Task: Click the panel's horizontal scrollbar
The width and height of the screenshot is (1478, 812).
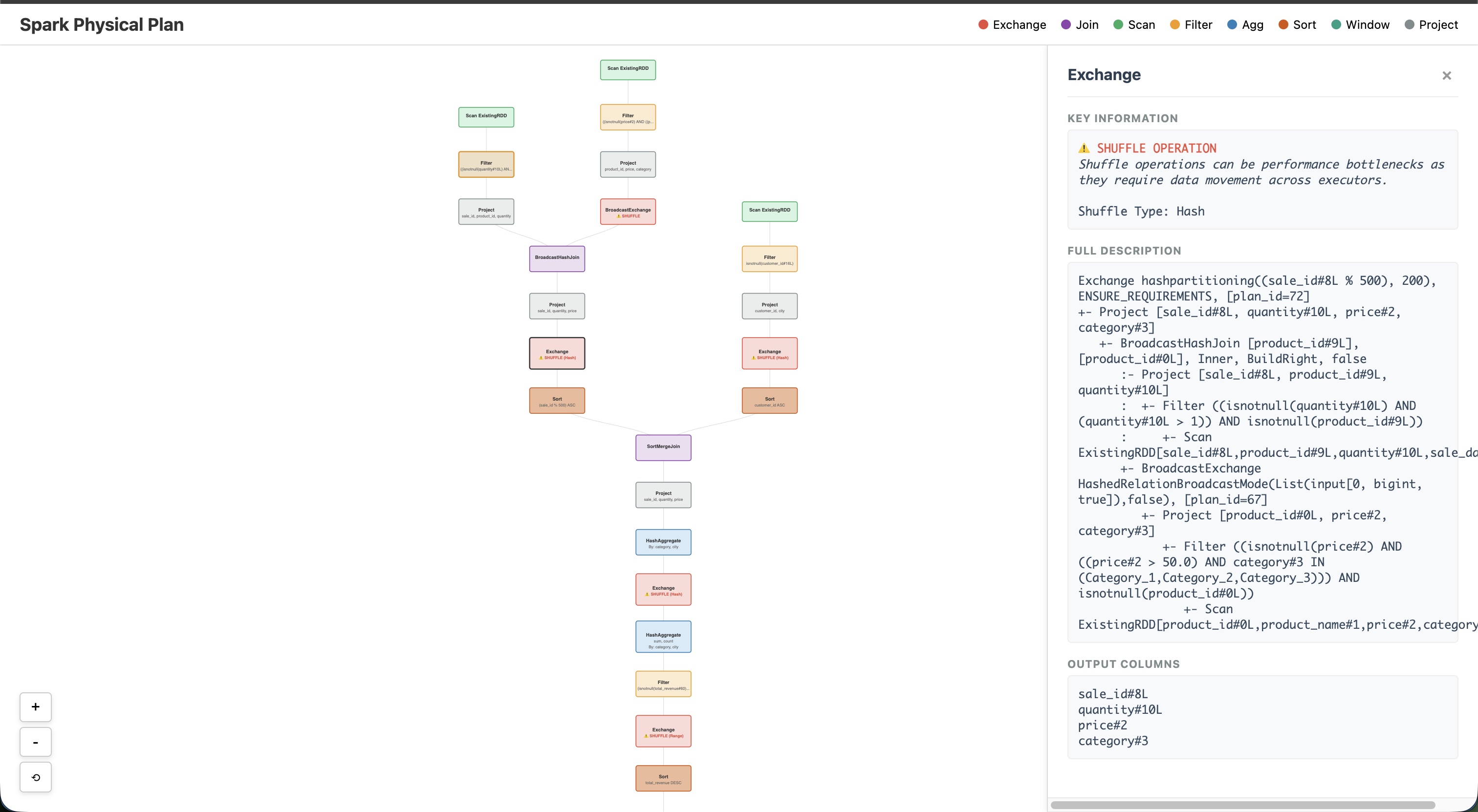Action: [1243, 805]
